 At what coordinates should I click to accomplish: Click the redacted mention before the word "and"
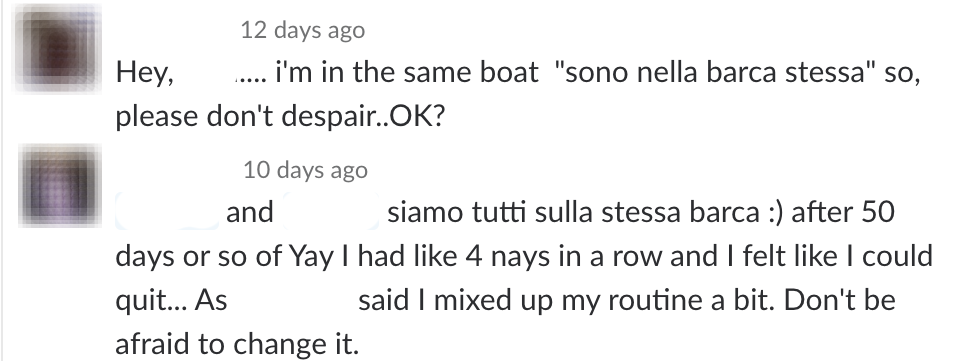[x=168, y=212]
